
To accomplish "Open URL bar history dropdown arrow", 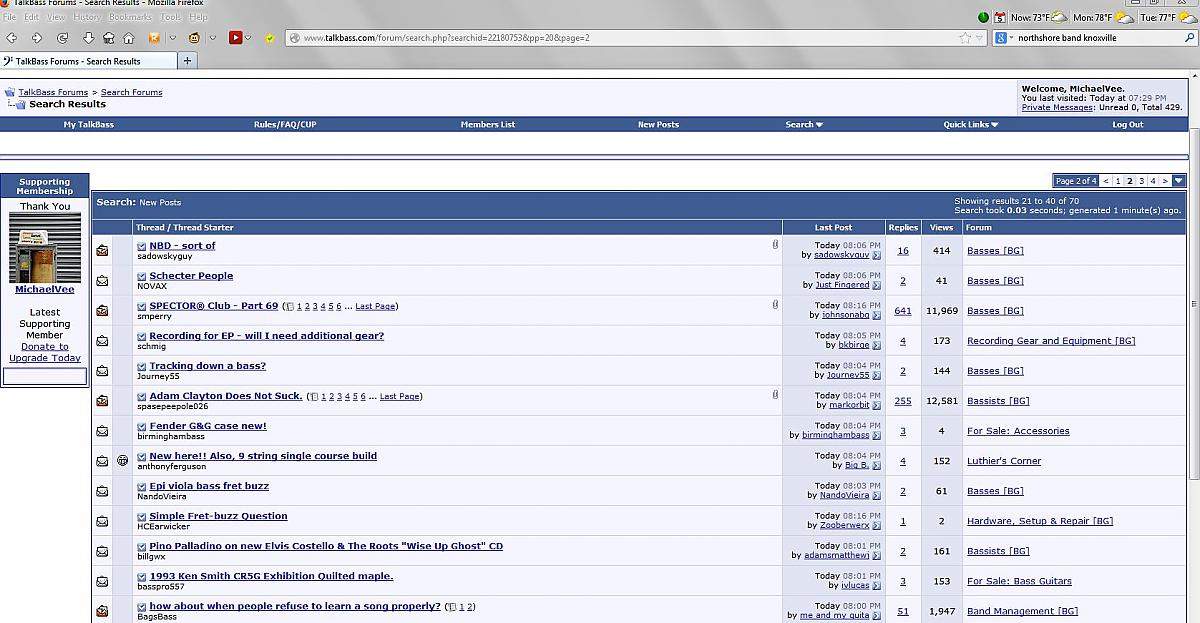I will point(980,38).
